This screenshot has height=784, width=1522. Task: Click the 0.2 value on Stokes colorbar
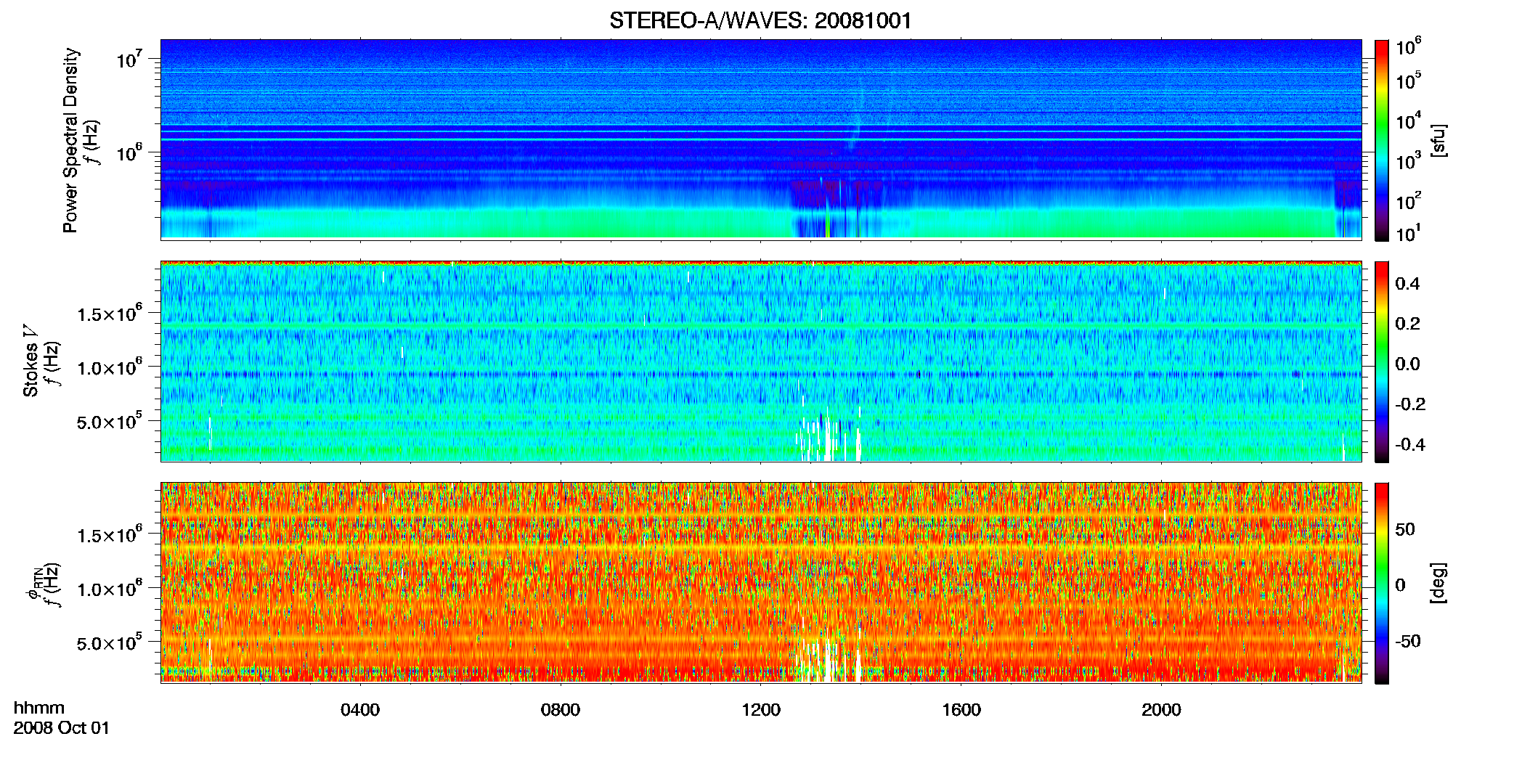[x=1407, y=324]
